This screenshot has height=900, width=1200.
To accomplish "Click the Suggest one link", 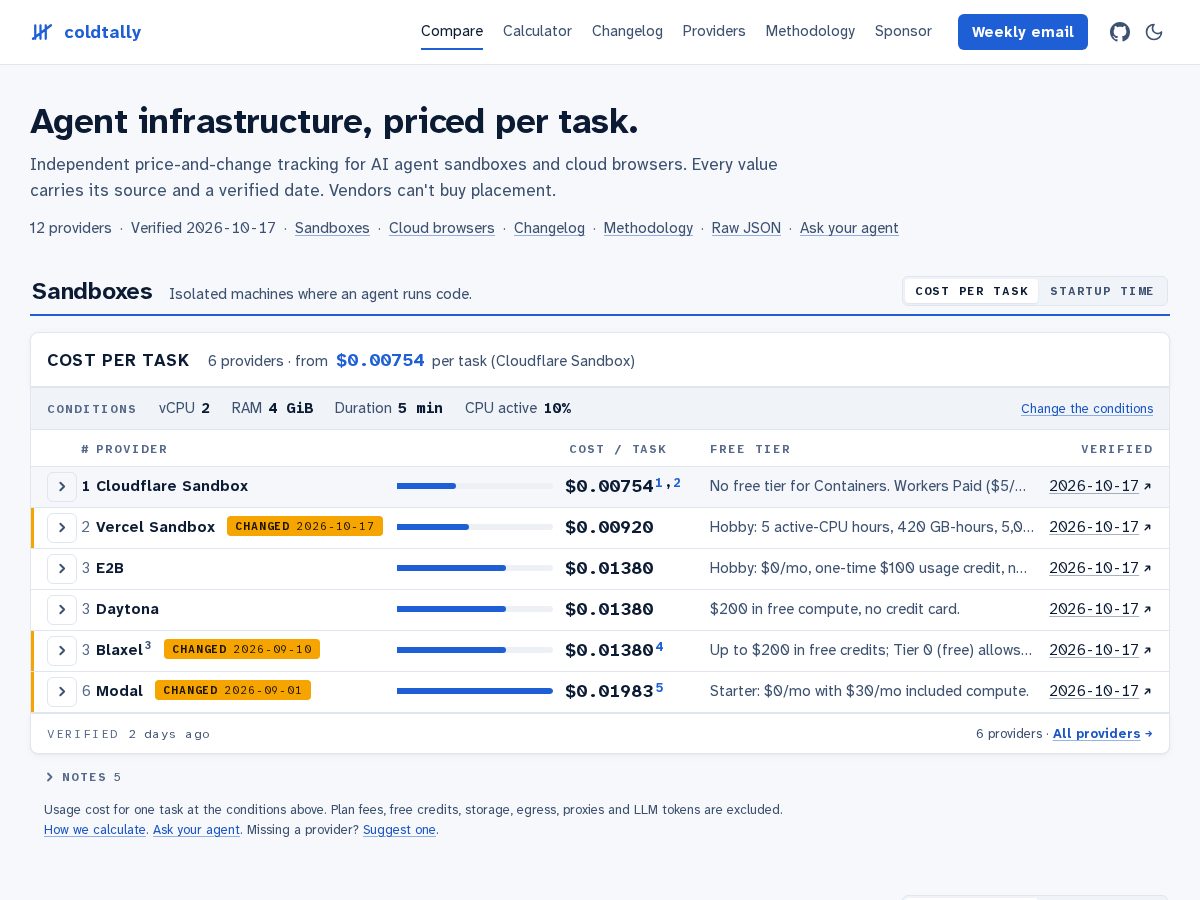I will (399, 830).
